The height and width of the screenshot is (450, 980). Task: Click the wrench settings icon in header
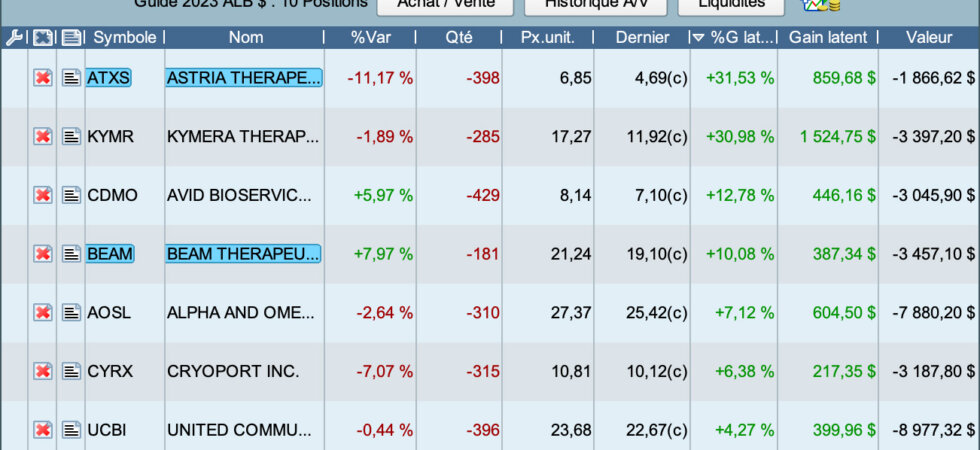[14, 38]
